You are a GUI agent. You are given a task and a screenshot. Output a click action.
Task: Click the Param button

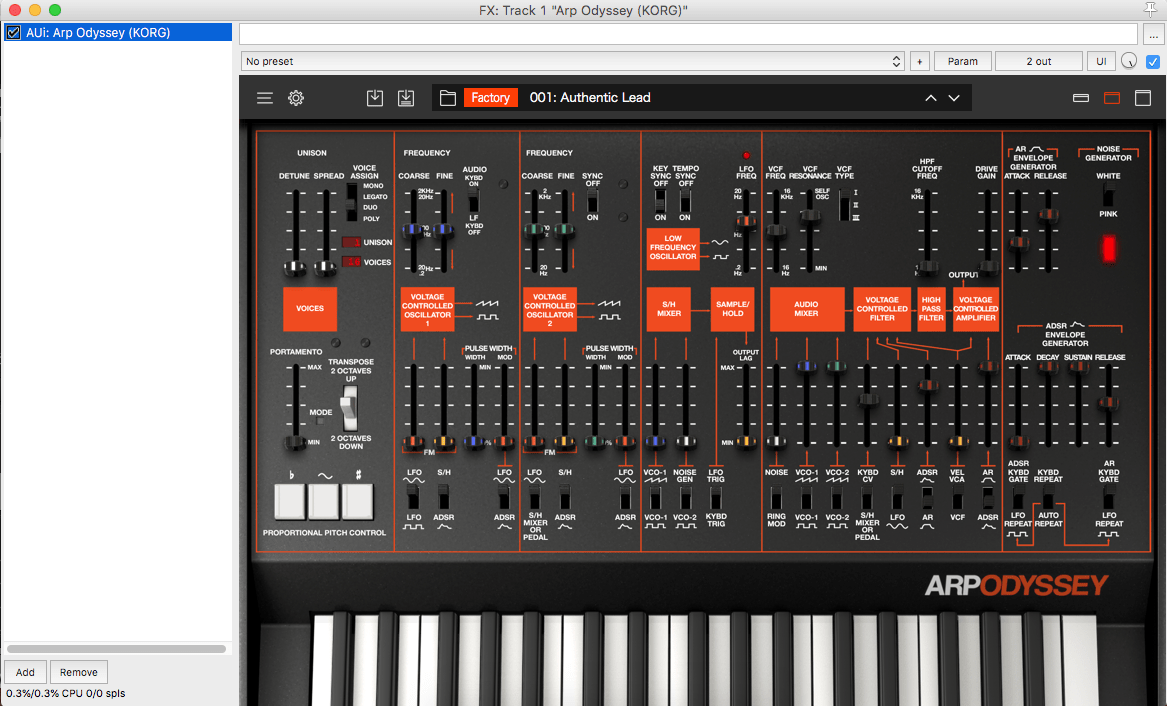(962, 61)
